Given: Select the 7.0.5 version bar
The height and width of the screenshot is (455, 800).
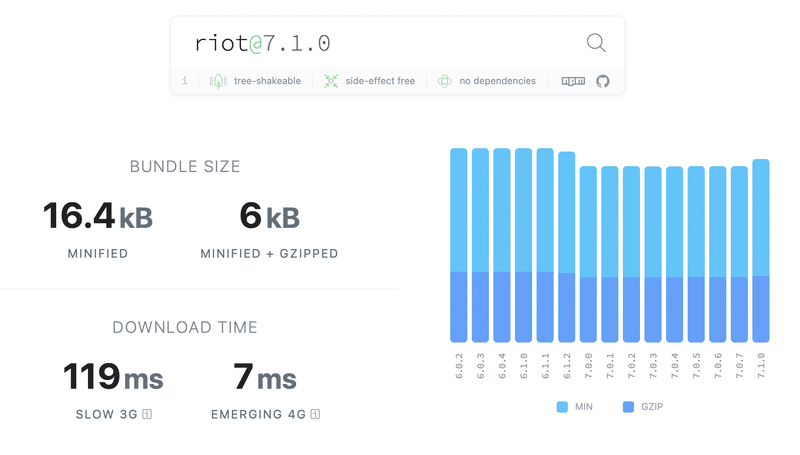Looking at the screenshot, I should click(x=696, y=254).
